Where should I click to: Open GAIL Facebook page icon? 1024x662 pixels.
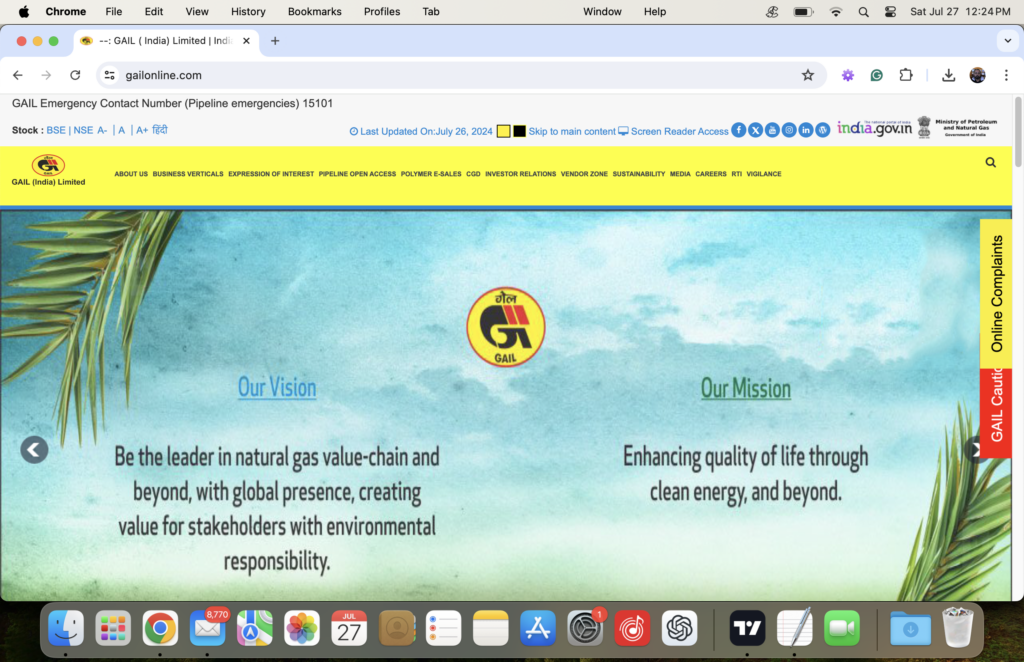click(738, 130)
